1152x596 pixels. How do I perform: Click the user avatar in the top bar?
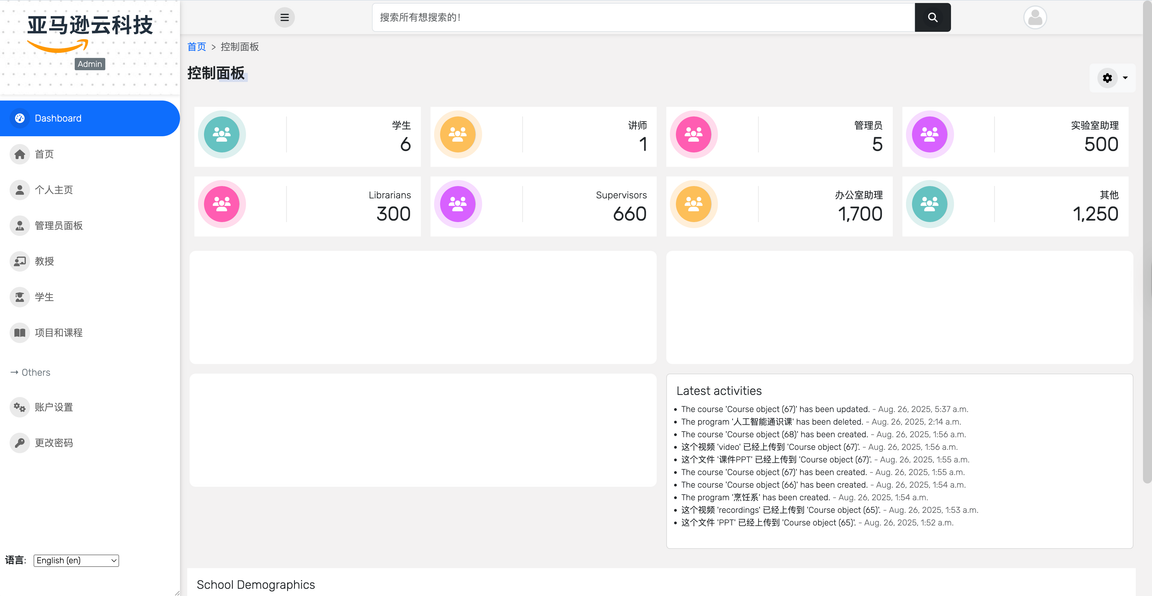click(x=1036, y=17)
